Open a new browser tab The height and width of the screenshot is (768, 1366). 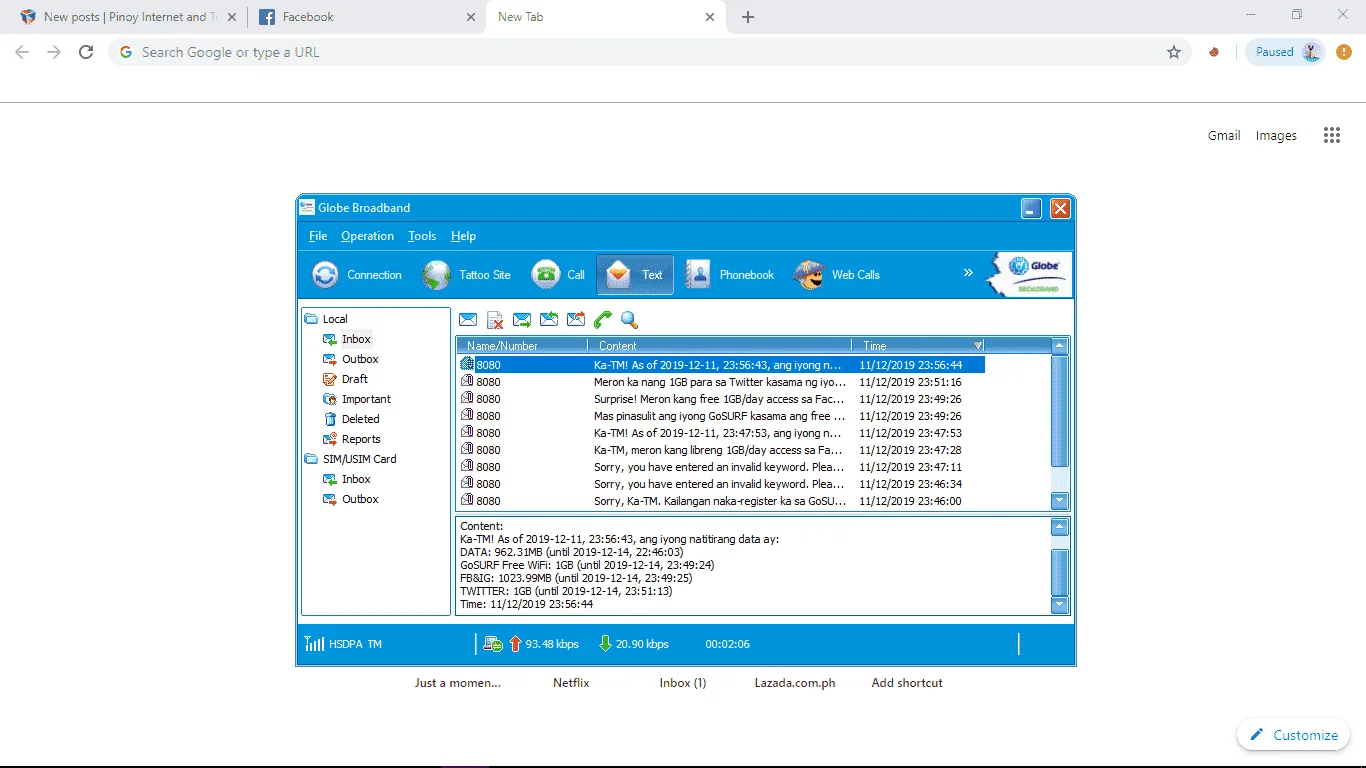[748, 17]
